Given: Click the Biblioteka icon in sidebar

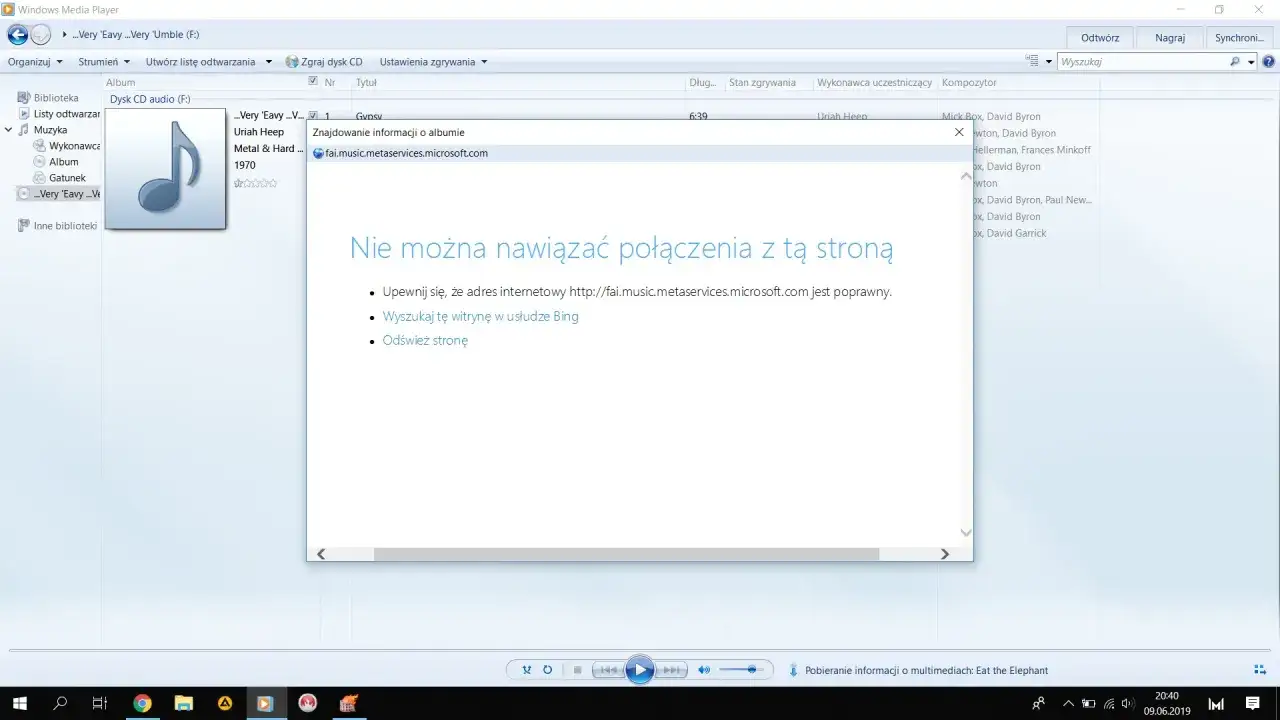Looking at the screenshot, I should click(25, 97).
